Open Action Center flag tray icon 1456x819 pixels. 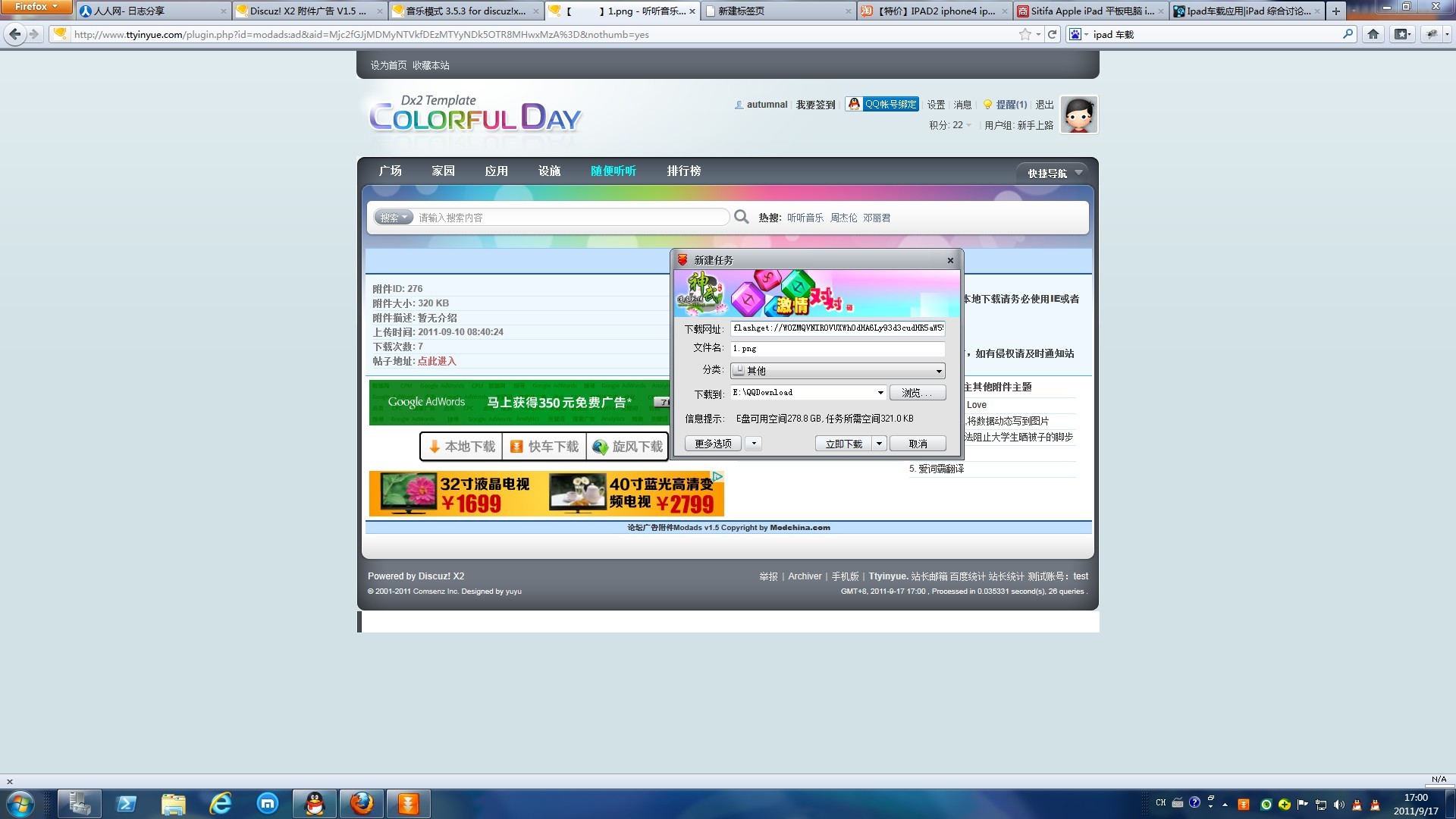click(1303, 805)
